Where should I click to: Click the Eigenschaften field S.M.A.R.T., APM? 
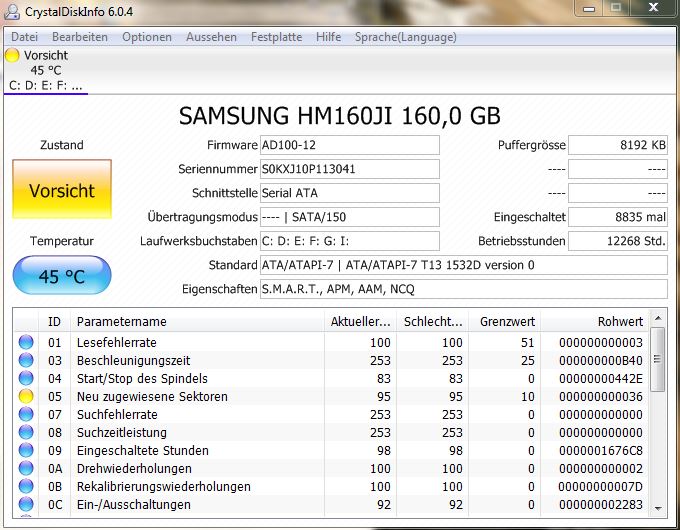[x=464, y=289]
